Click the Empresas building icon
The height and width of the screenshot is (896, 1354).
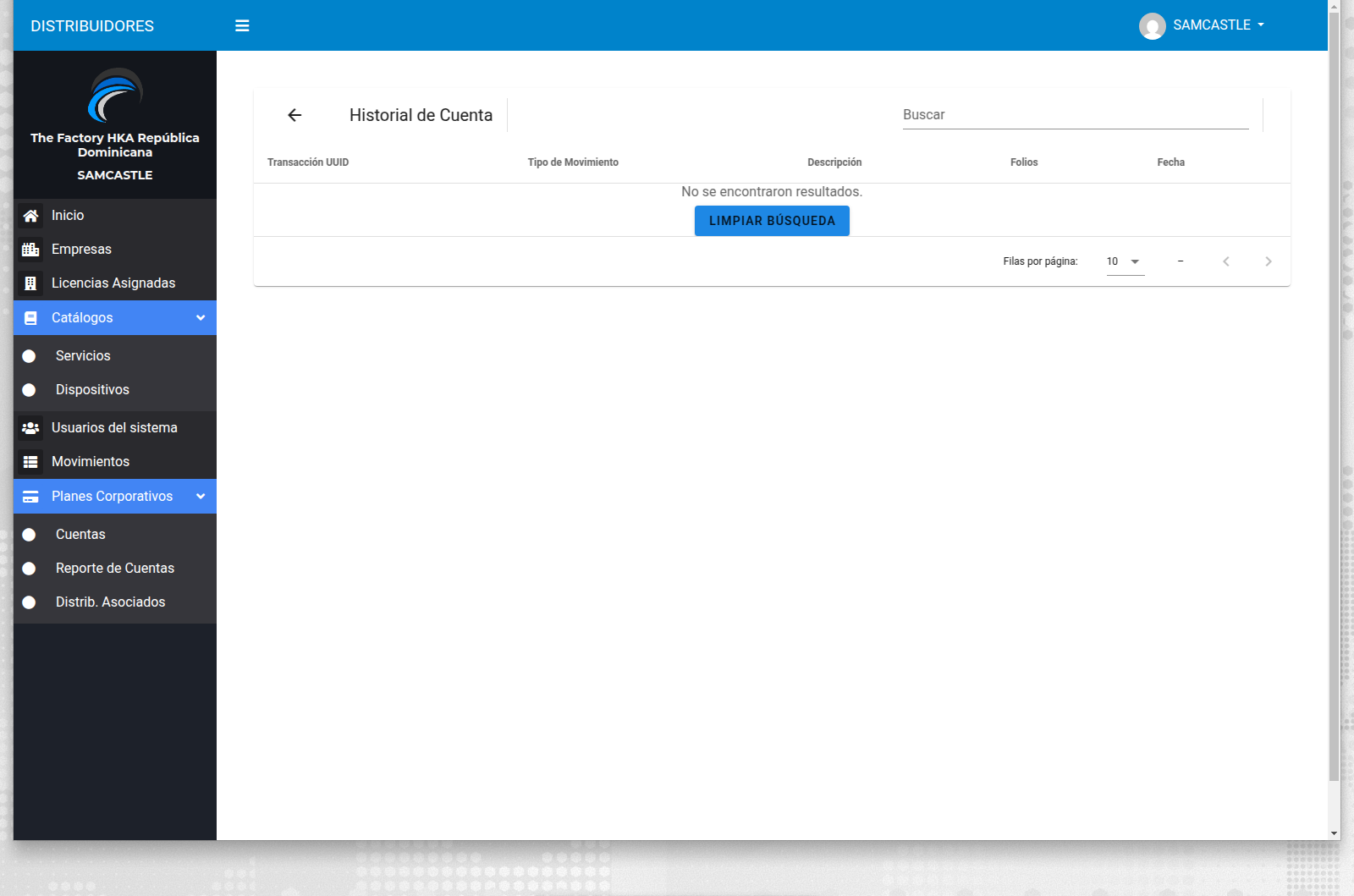pos(30,250)
